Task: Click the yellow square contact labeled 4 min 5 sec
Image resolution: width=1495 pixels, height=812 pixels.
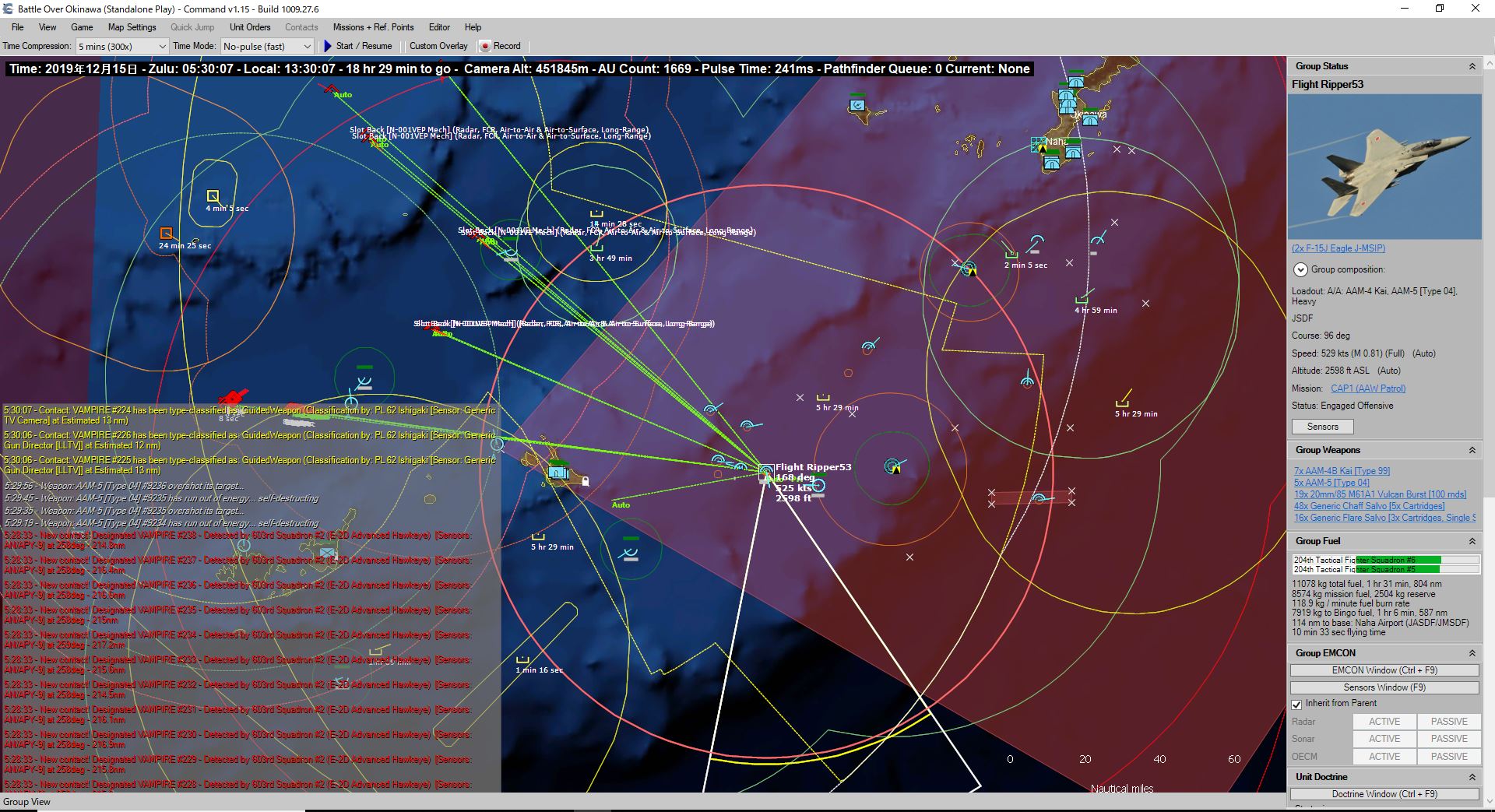Action: point(213,196)
